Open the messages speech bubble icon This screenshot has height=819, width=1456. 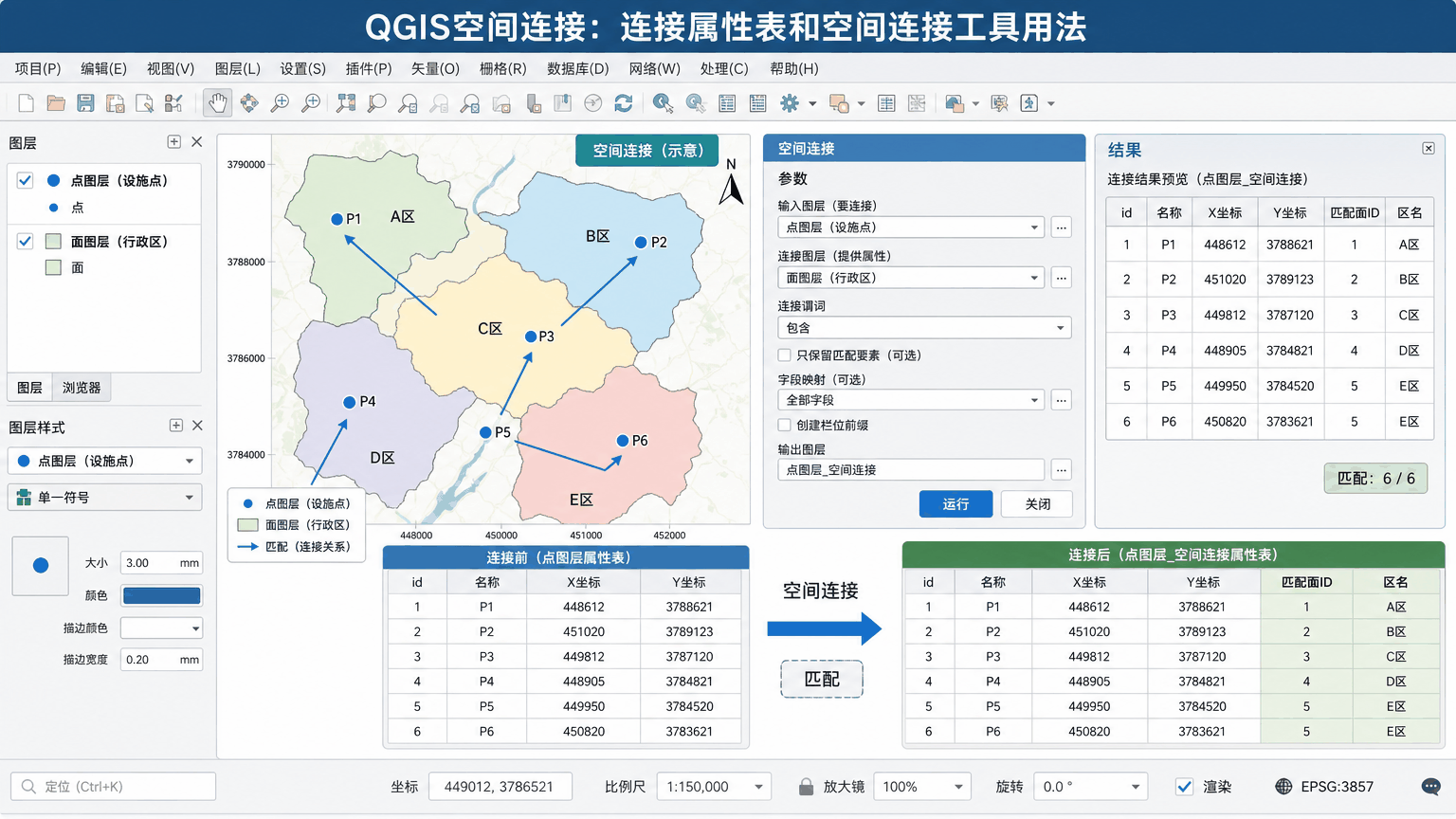point(1431,787)
